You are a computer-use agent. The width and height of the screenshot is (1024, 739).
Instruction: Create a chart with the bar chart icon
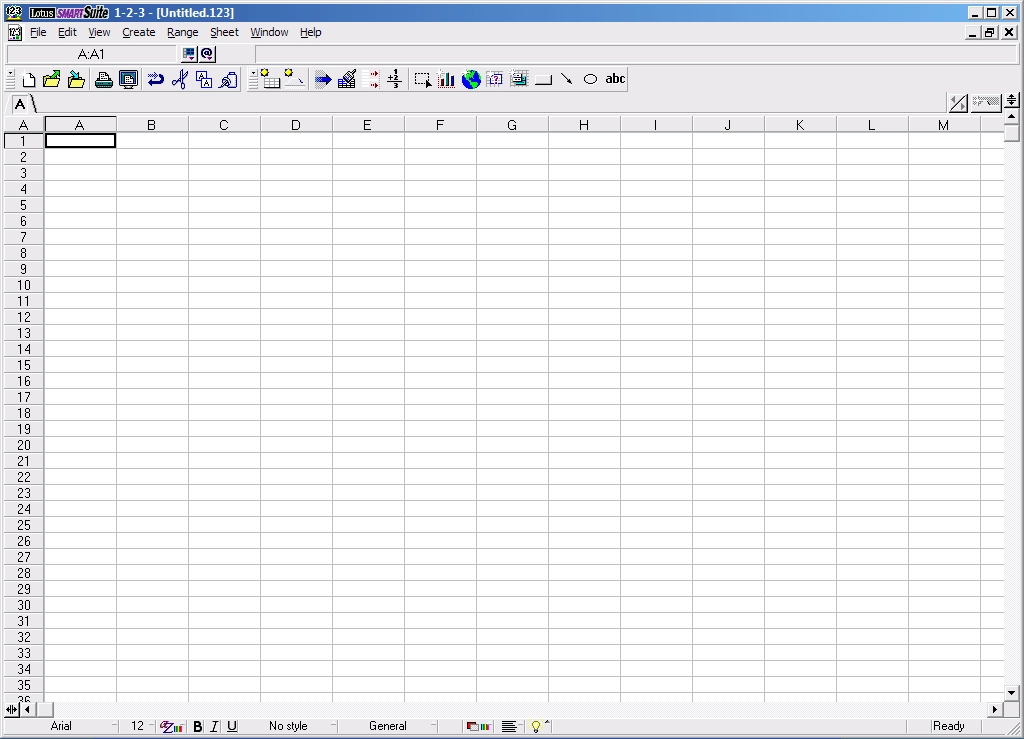pos(446,80)
